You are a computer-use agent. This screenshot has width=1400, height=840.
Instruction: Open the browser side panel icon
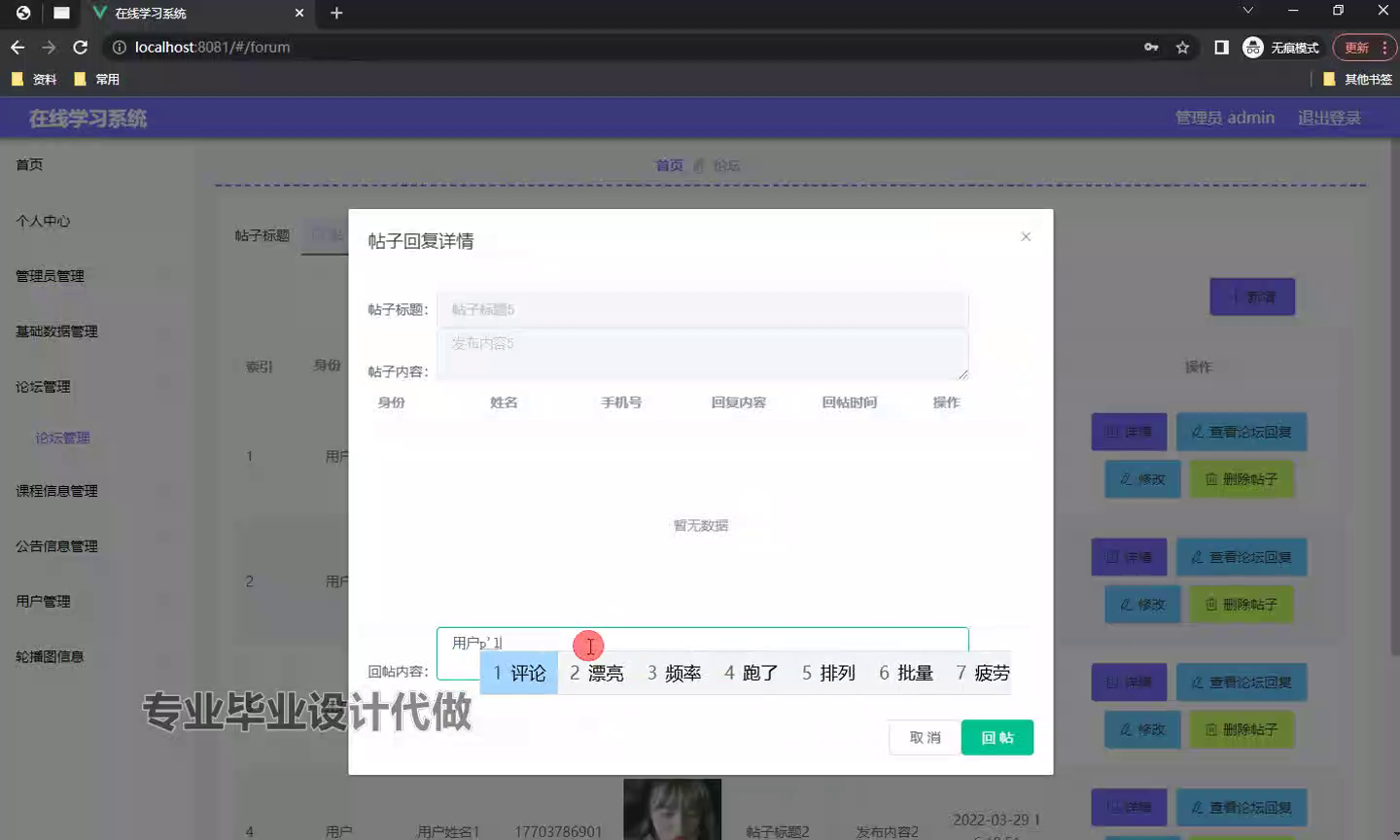pos(1221,47)
